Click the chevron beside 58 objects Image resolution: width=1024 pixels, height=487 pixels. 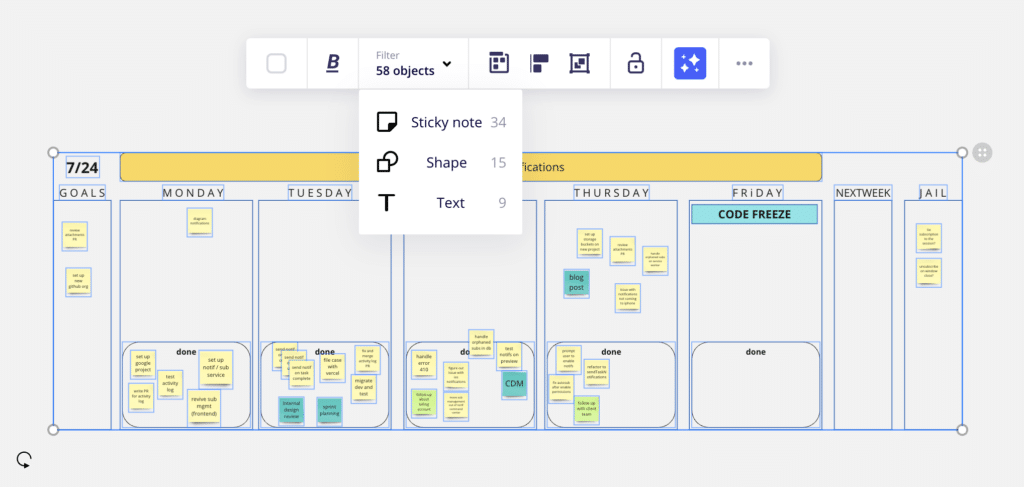(447, 64)
